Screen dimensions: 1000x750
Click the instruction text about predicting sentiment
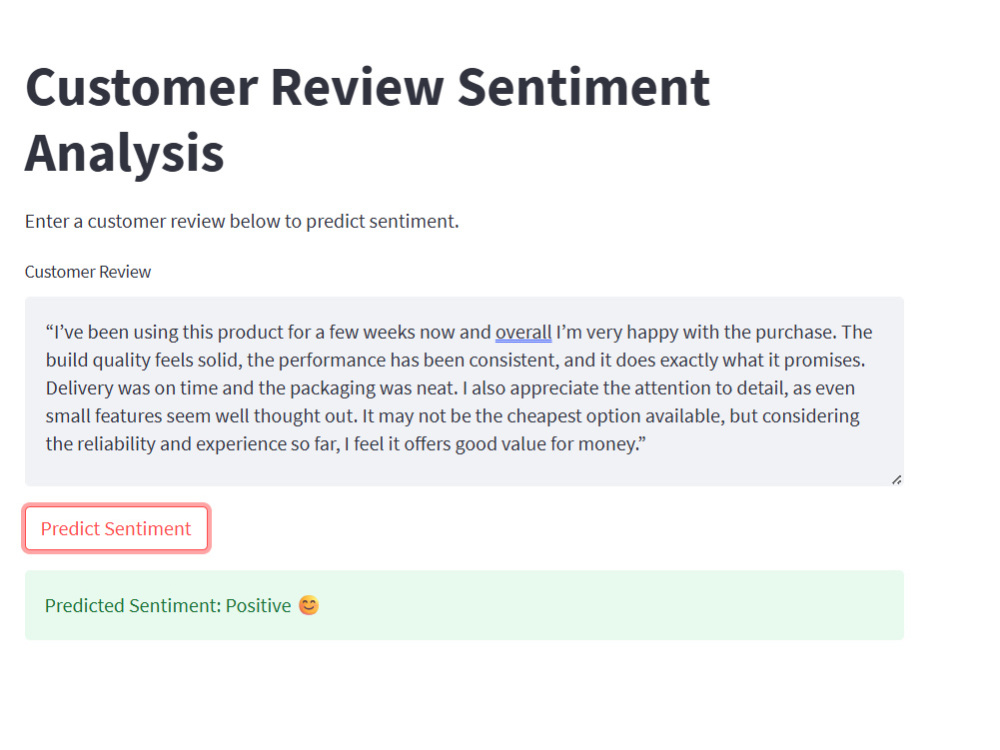click(242, 221)
